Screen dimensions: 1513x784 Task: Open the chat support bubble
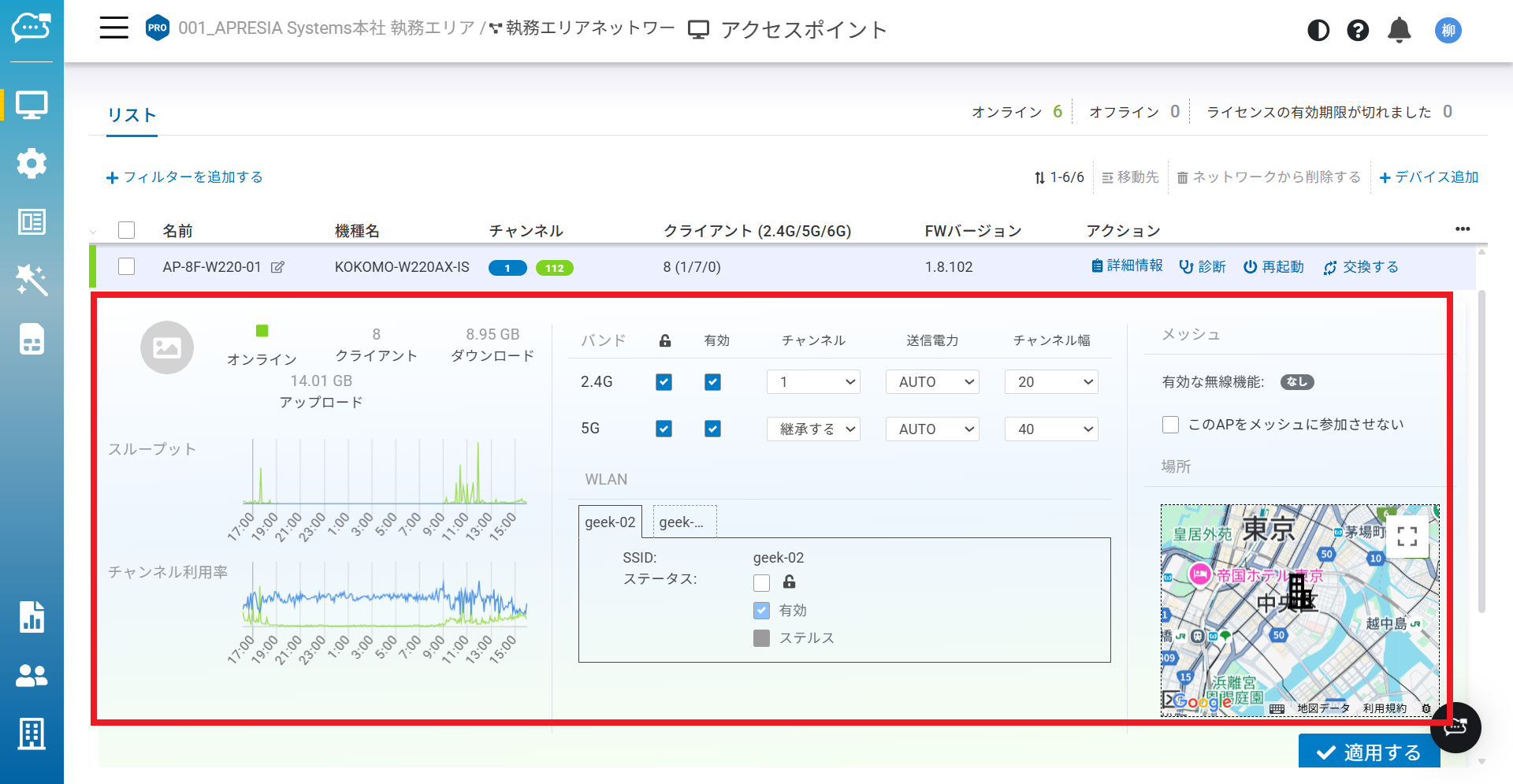1455,727
